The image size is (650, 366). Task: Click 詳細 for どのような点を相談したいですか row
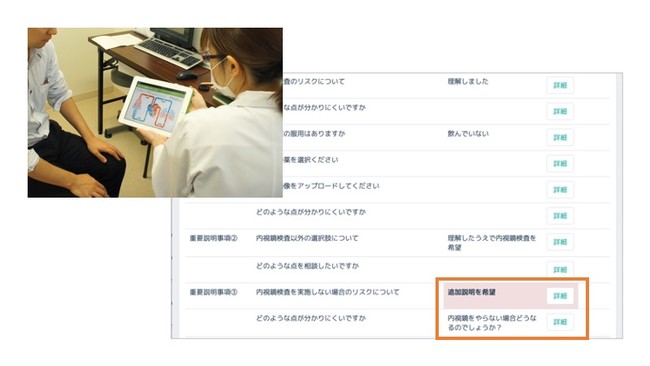(x=560, y=269)
